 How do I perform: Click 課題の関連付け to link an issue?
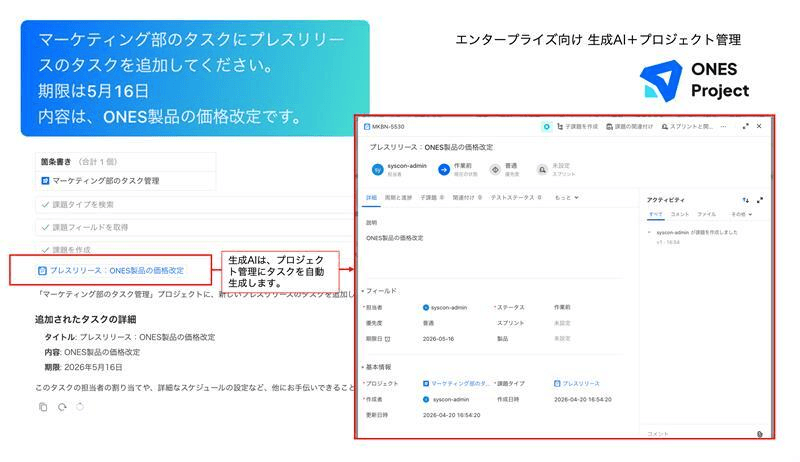click(x=629, y=126)
